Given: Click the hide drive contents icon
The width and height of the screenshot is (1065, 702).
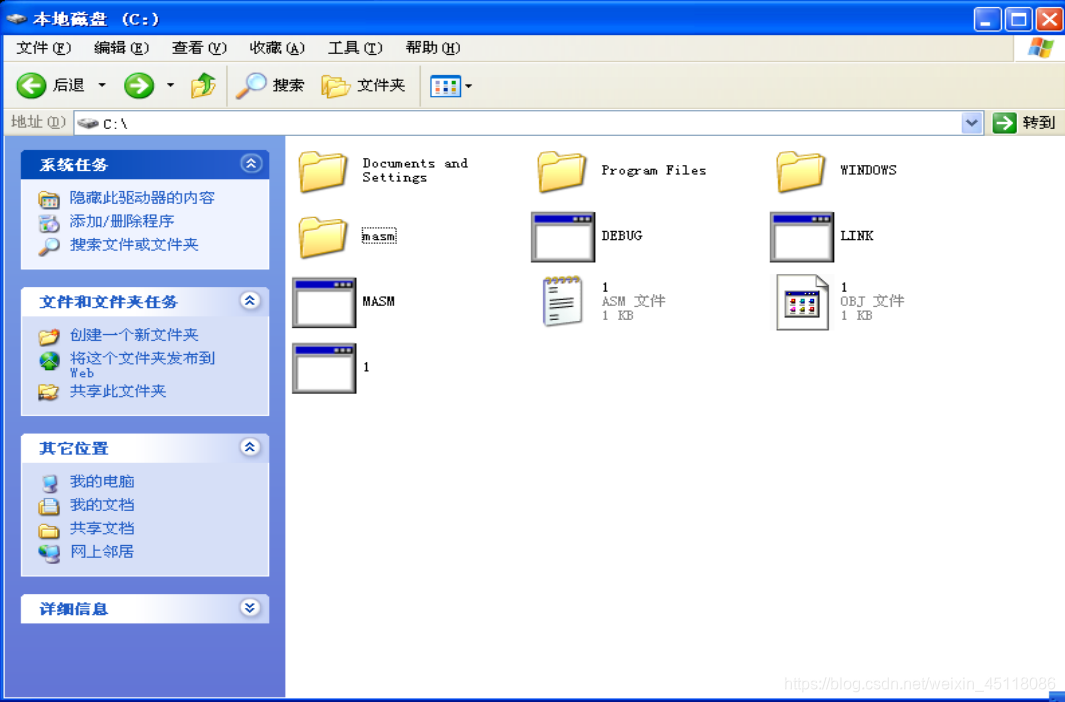Looking at the screenshot, I should [x=49, y=200].
